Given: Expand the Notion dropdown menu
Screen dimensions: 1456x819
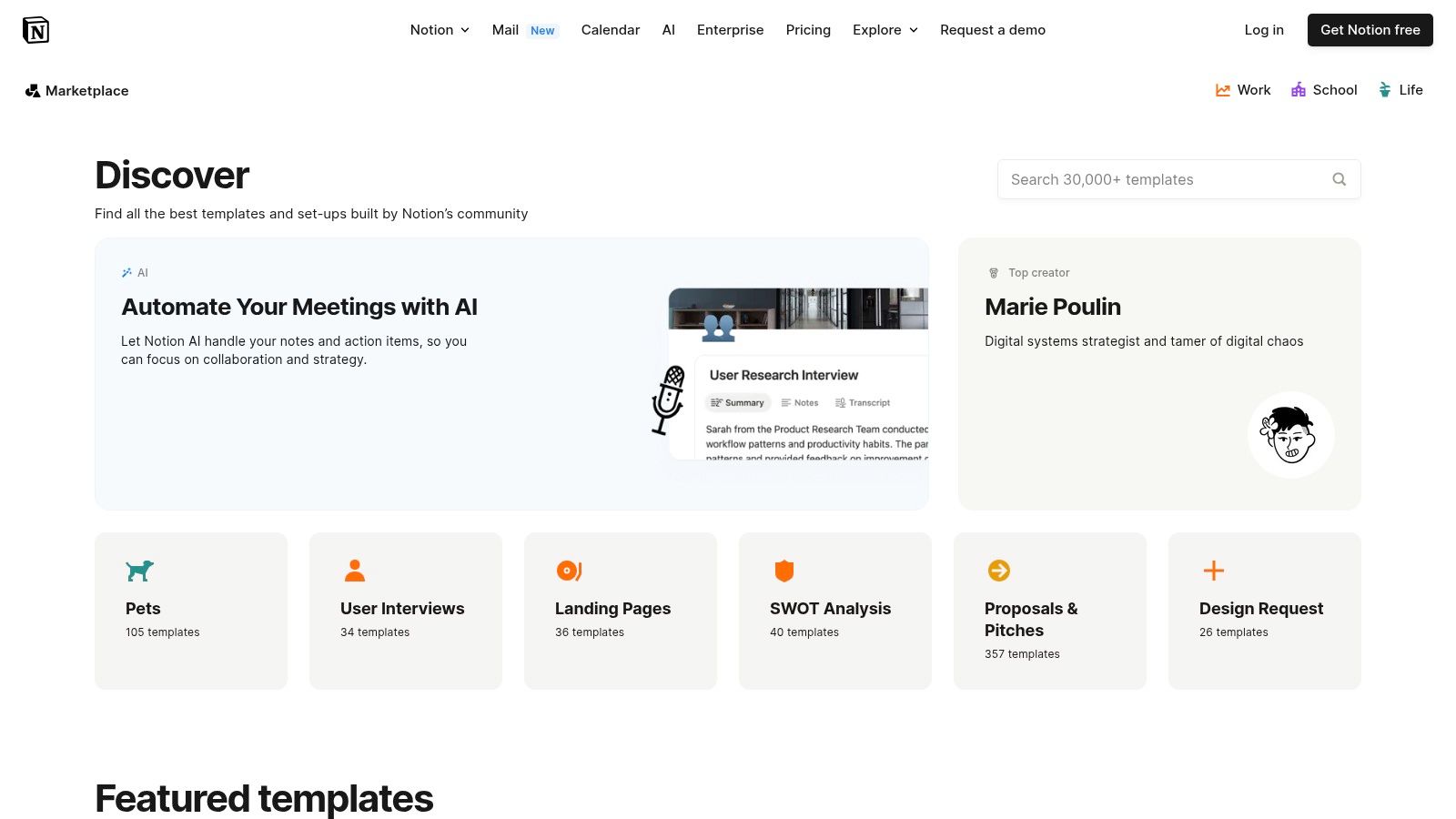Looking at the screenshot, I should [440, 30].
